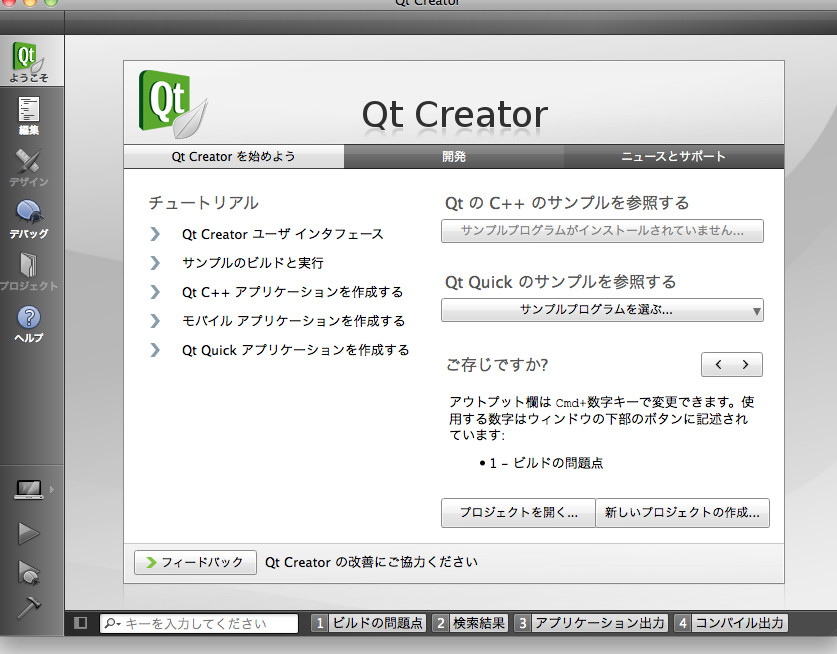Open the プロジェクト projects mode

tap(28, 271)
